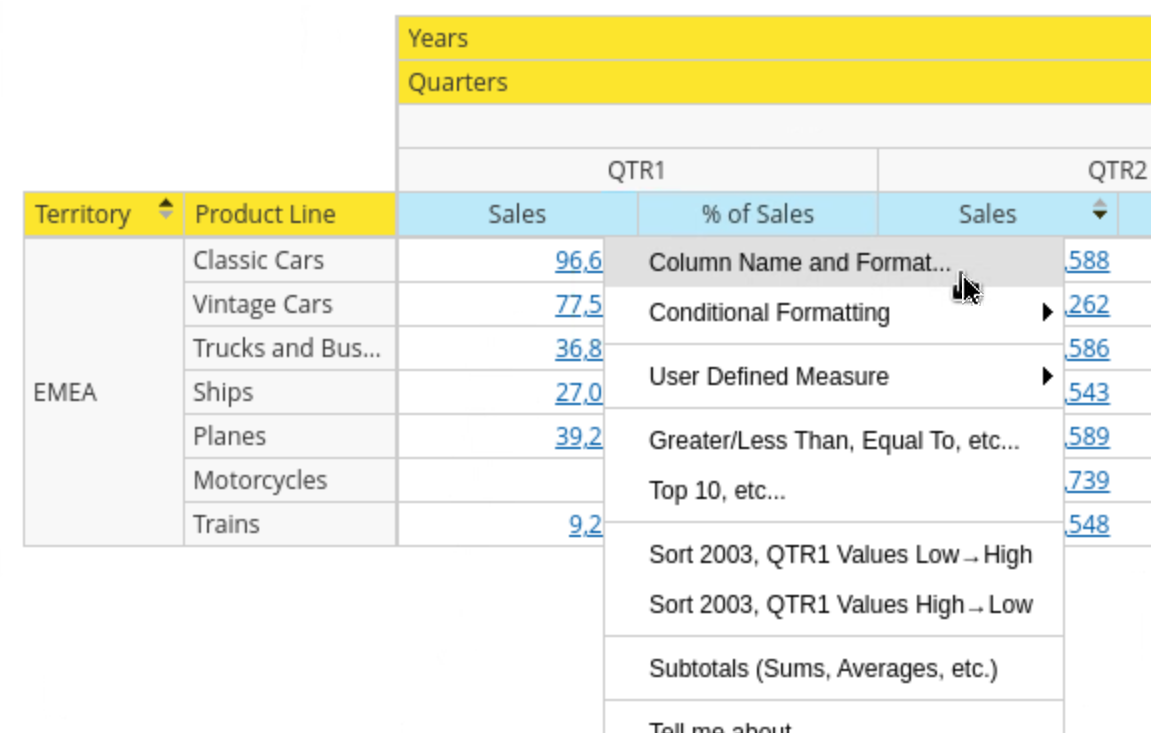Viewport: 1151px width, 733px height.
Task: Click the Quarters field header
Action: click(458, 83)
